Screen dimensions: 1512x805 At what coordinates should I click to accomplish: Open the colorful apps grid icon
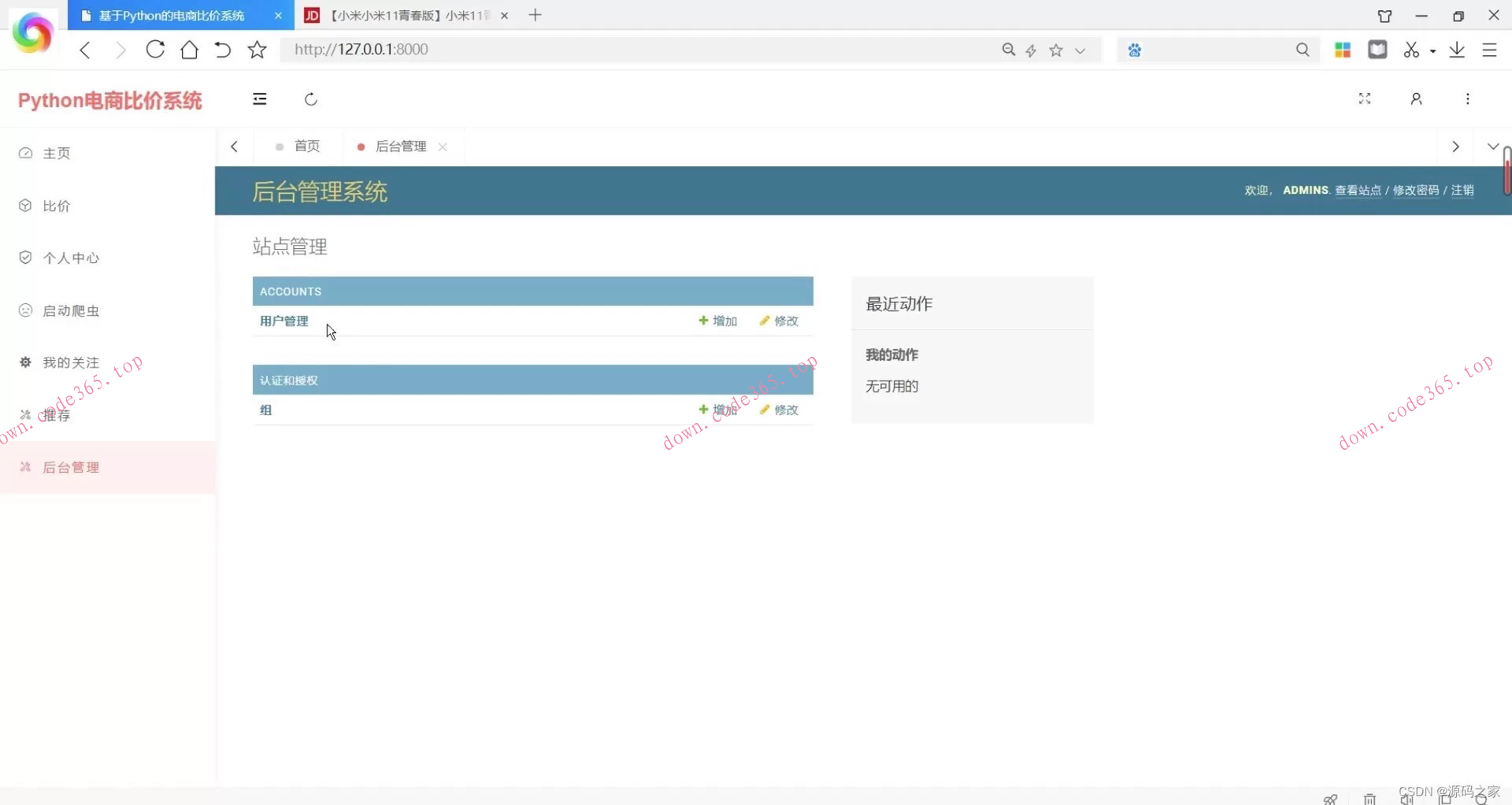[1343, 50]
